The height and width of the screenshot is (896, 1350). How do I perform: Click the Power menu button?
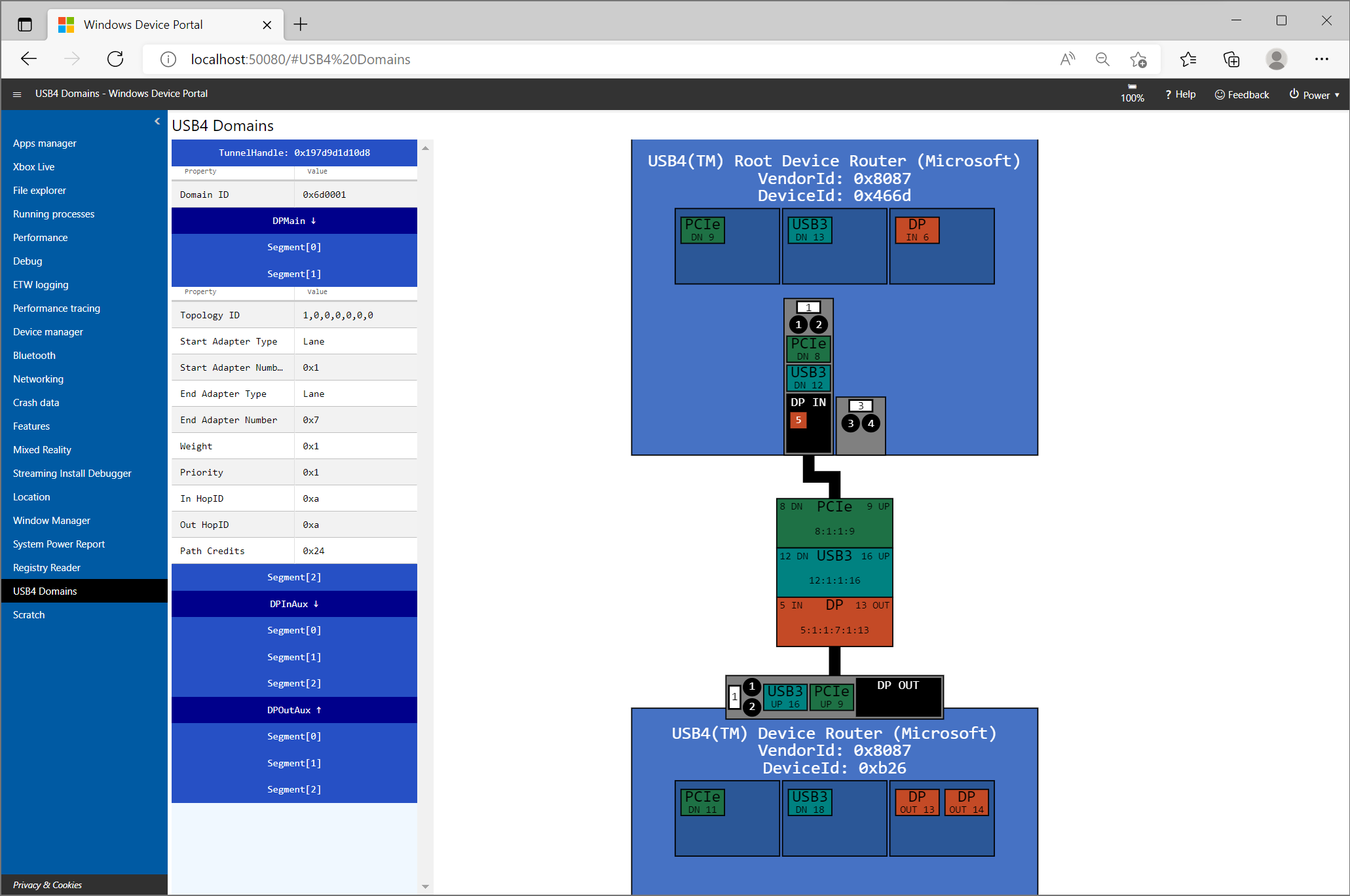tap(1312, 93)
